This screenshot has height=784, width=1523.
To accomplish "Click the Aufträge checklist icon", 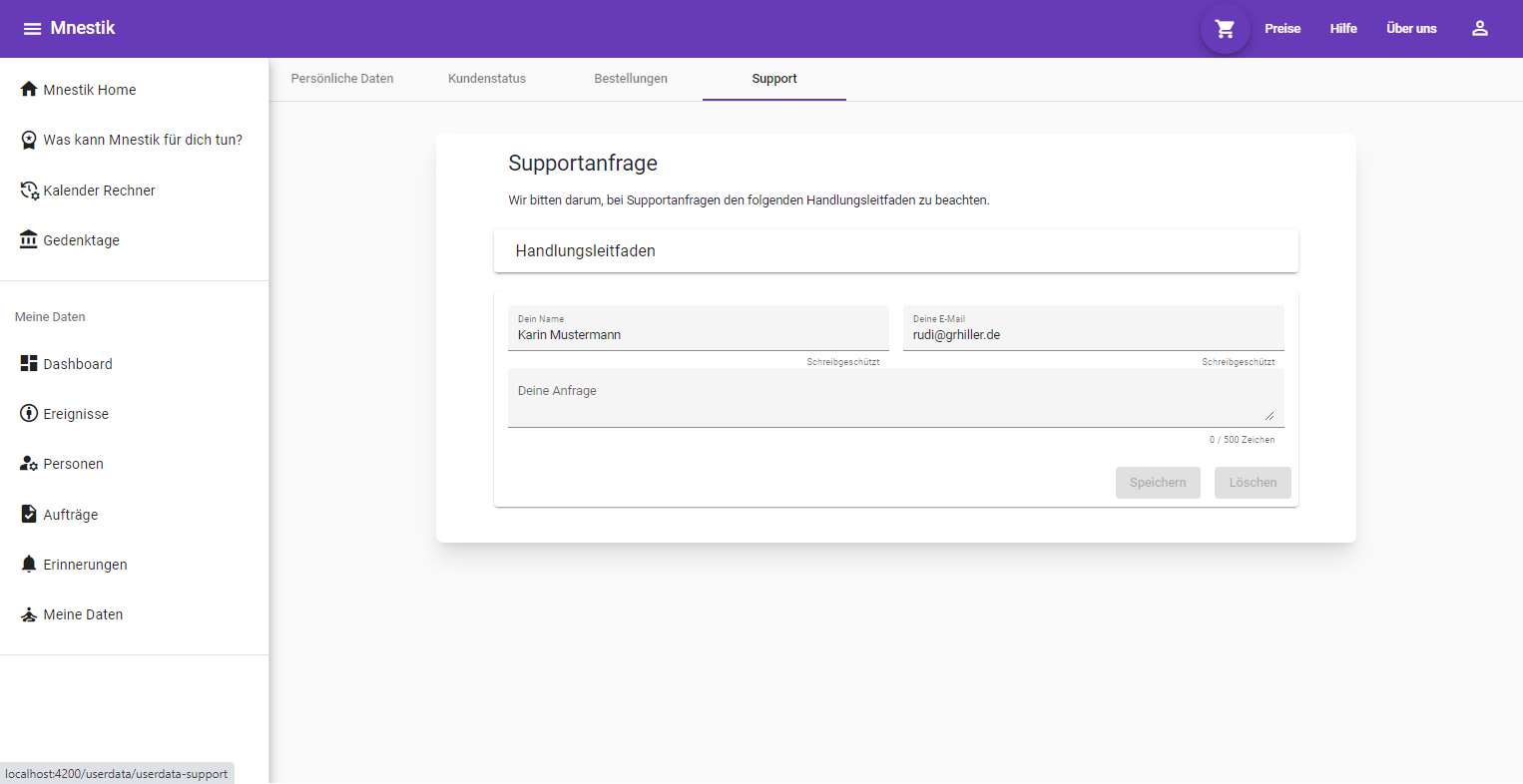I will [29, 515].
